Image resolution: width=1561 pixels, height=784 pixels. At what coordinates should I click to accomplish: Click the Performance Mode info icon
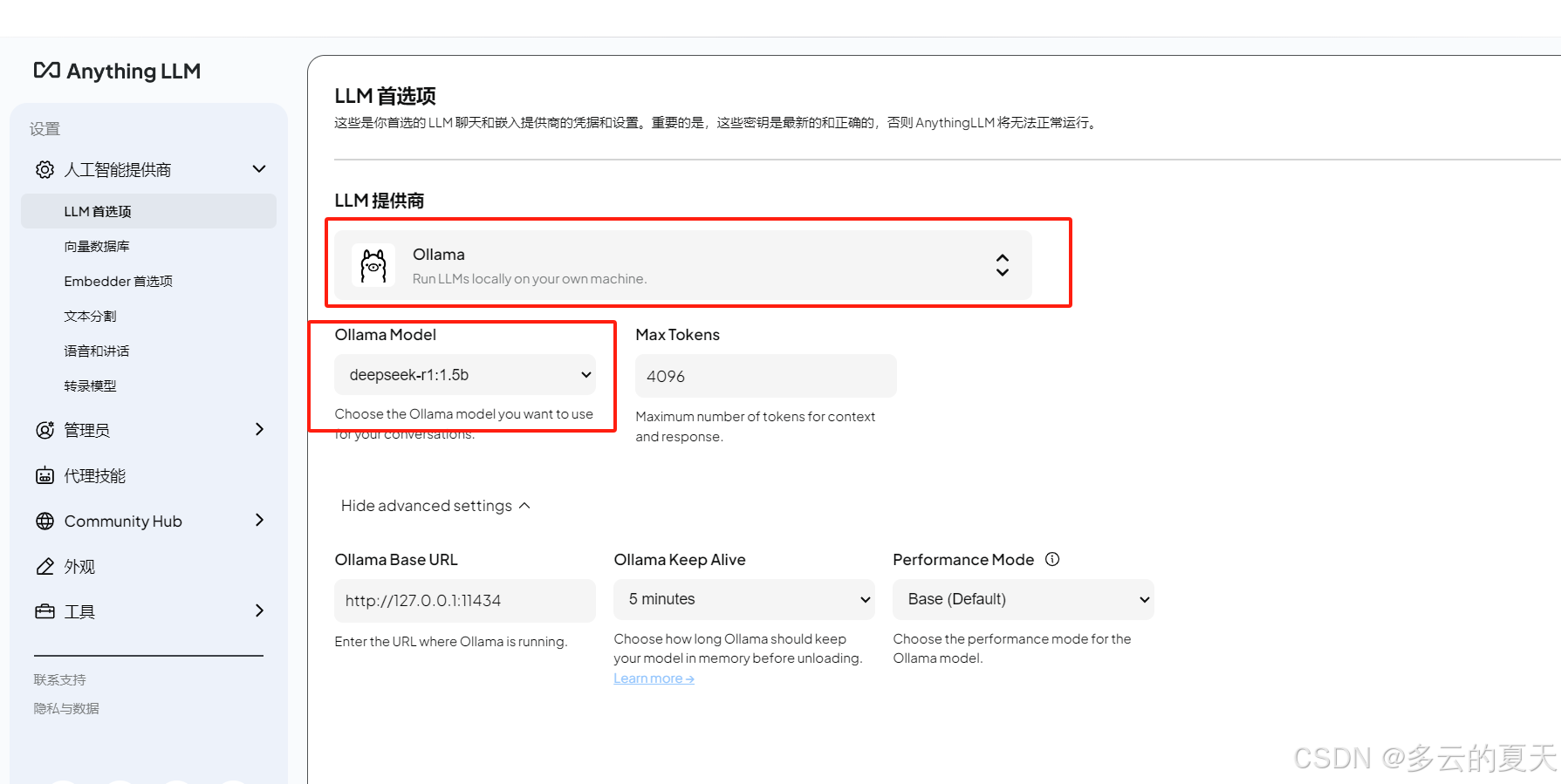click(1052, 559)
